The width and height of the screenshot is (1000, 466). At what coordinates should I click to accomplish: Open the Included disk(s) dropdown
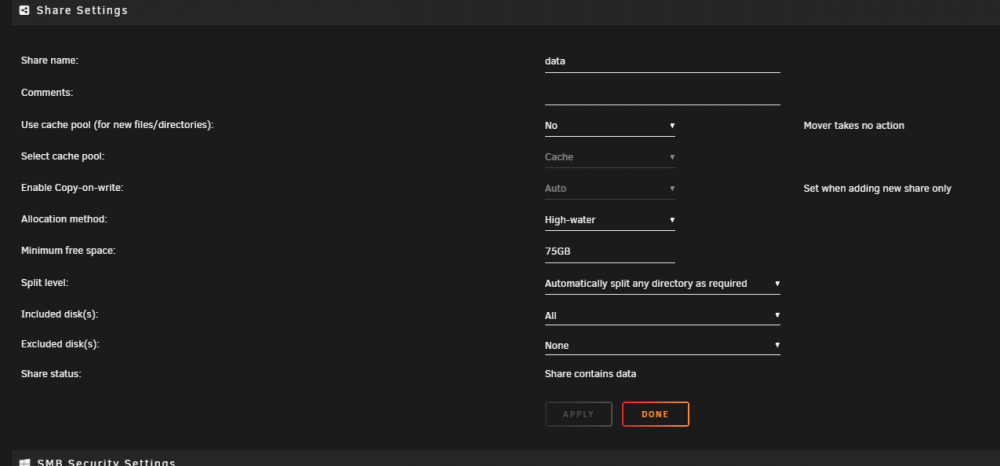pyautogui.click(x=662, y=316)
